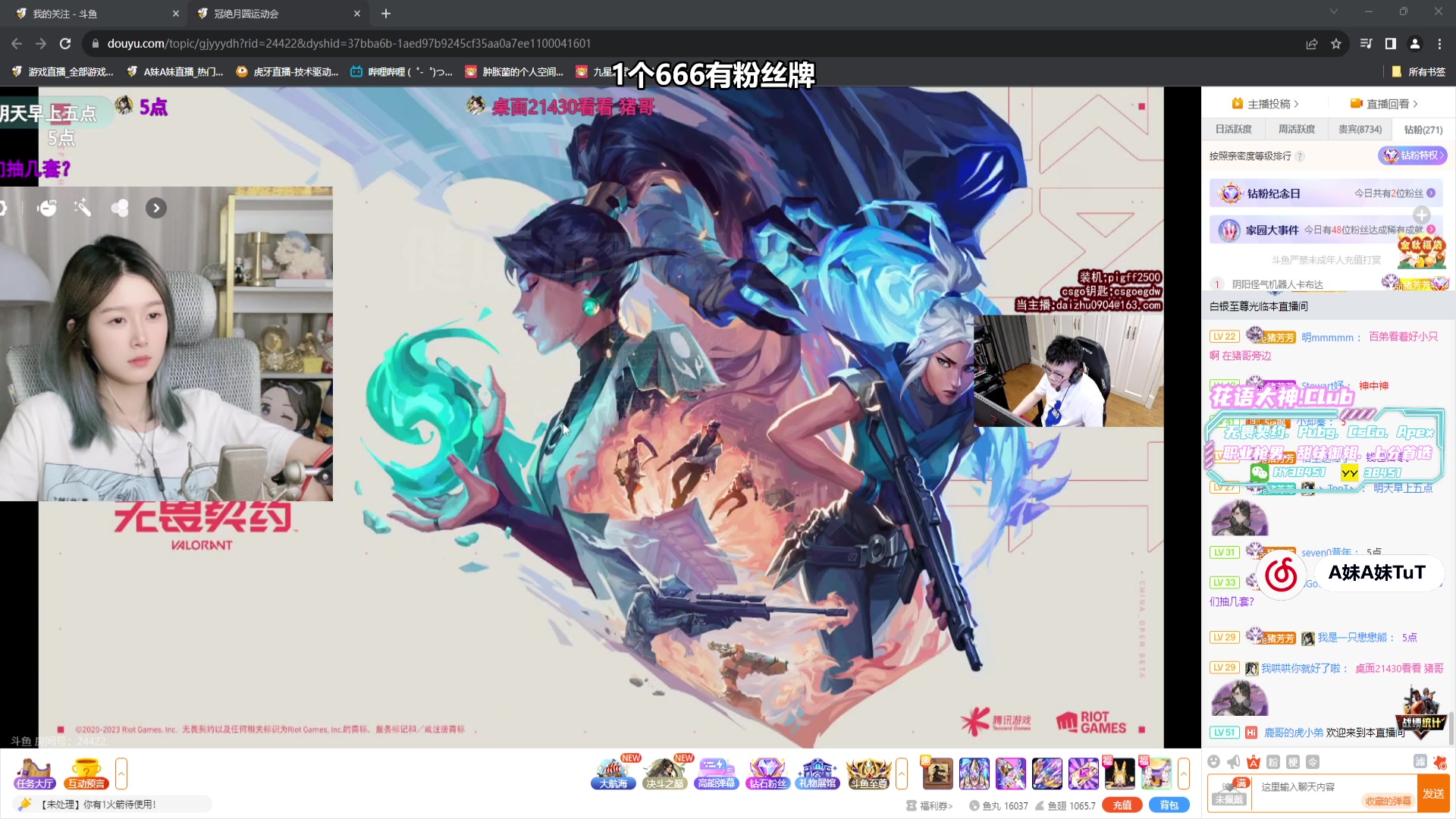Click the round plus button near 家园大事件
Screen dimensions: 1456x819
pyautogui.click(x=1422, y=215)
